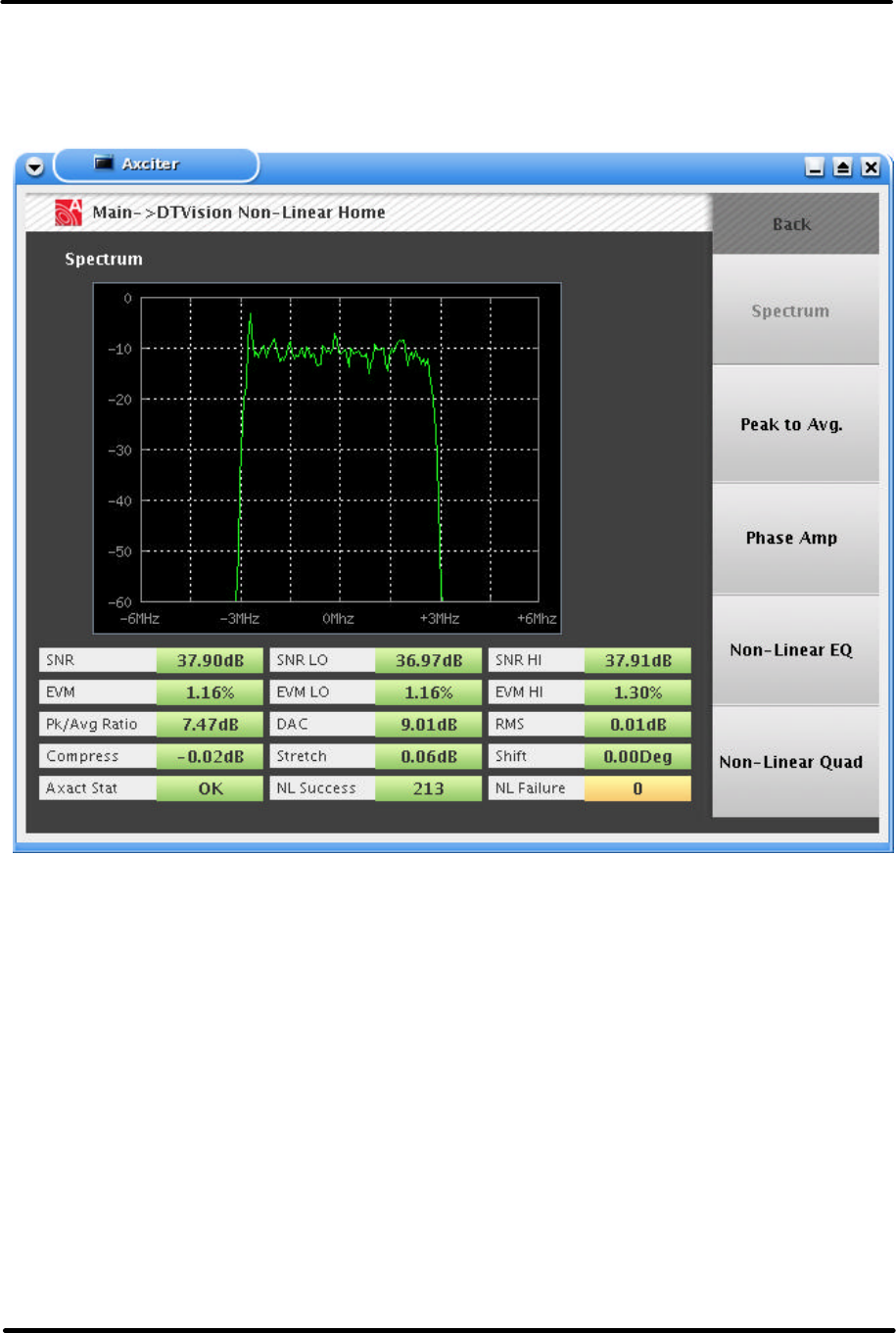This screenshot has width=896, height=1333.
Task: Select the Pk/Avg Ratio value 7.47dB
Action: point(210,725)
